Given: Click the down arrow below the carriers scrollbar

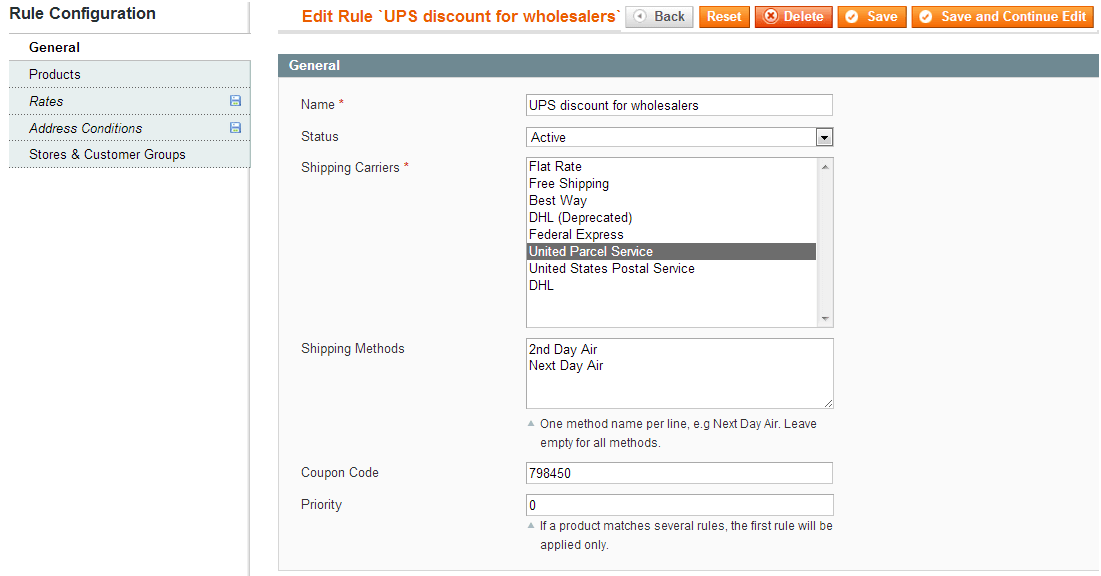Looking at the screenshot, I should [x=823, y=317].
